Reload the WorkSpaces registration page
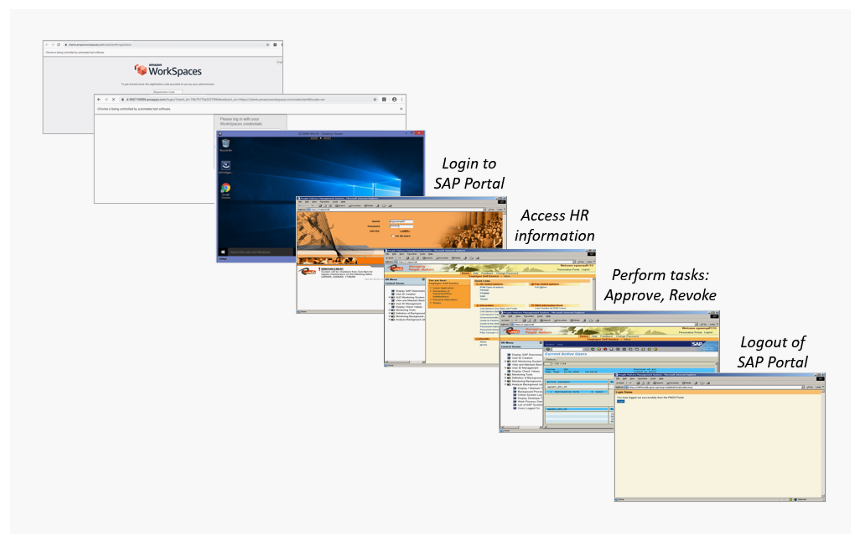Image resolution: width=861 pixels, height=541 pixels. tap(59, 44)
